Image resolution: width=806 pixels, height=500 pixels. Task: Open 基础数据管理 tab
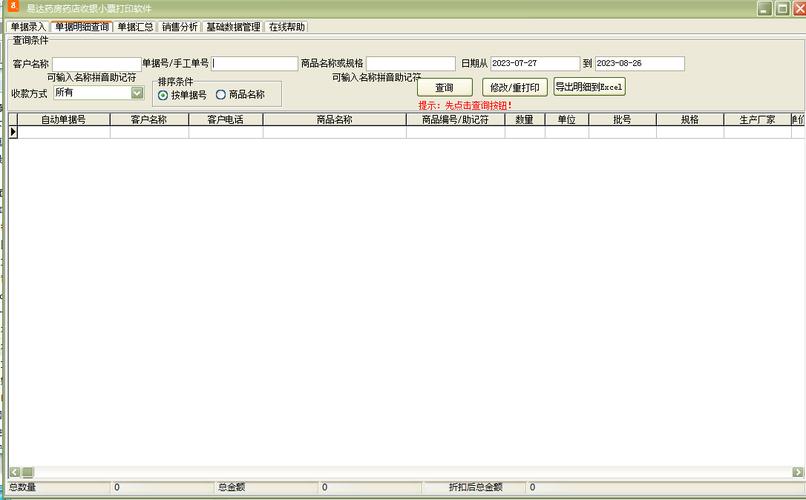(233, 27)
